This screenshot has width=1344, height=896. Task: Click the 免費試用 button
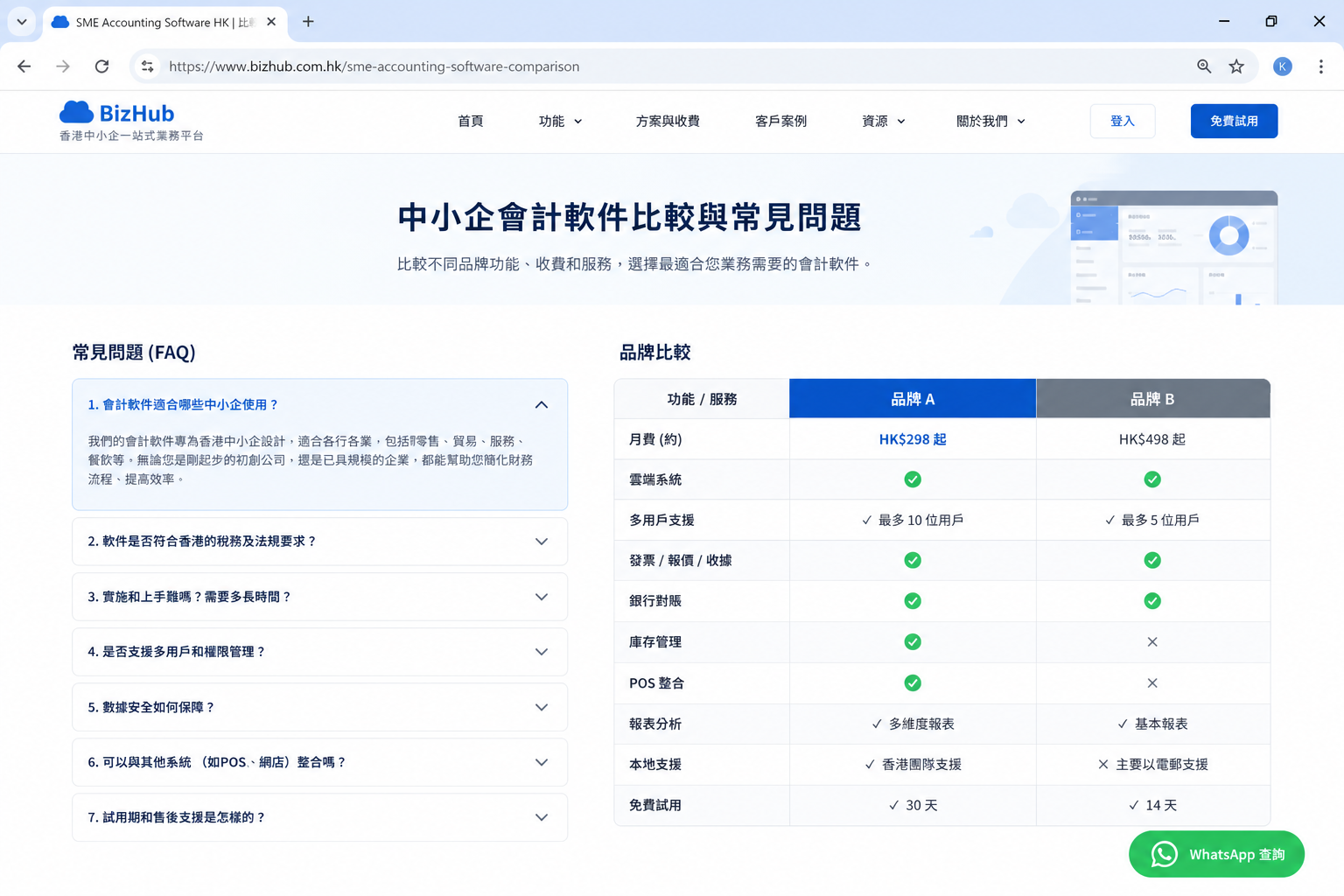[1234, 121]
